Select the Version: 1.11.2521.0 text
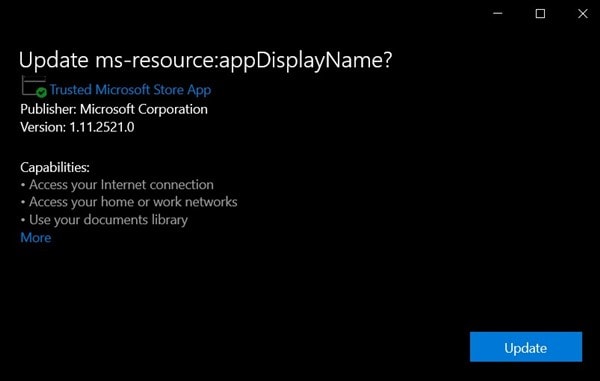The height and width of the screenshot is (381, 600). click(x=77, y=127)
